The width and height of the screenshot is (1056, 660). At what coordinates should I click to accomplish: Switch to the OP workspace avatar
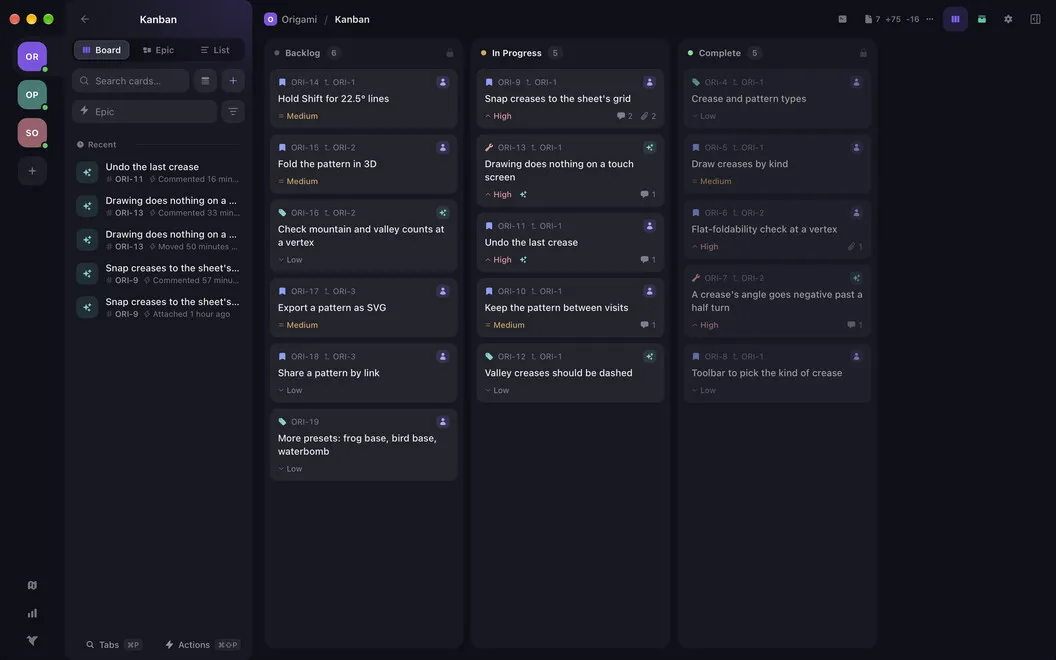(x=32, y=95)
